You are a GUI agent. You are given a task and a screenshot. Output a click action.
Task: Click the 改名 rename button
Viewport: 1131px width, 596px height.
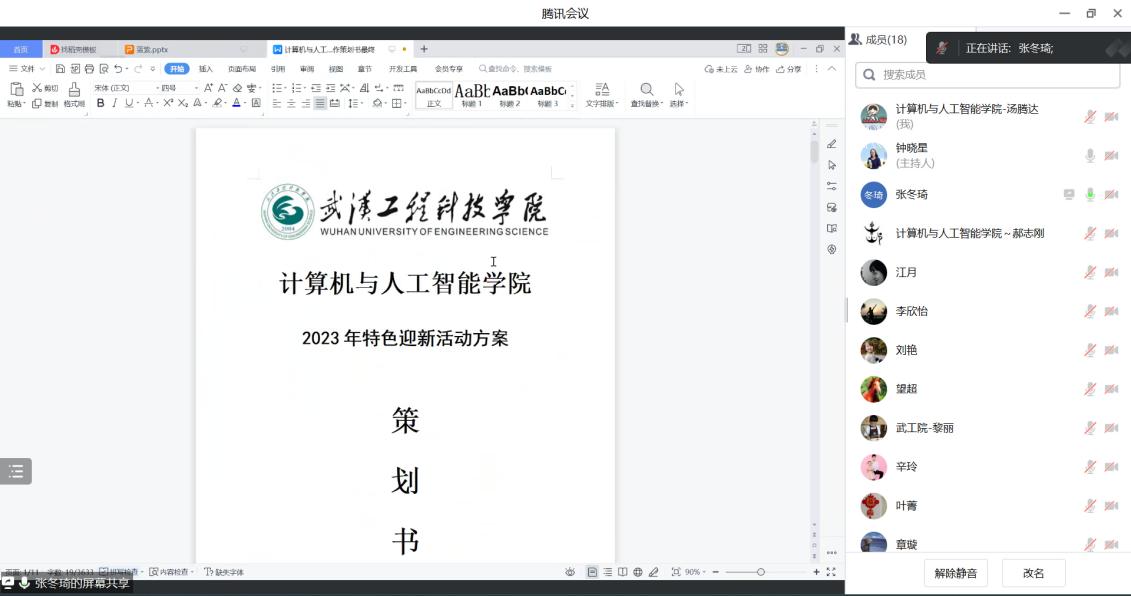(1033, 573)
